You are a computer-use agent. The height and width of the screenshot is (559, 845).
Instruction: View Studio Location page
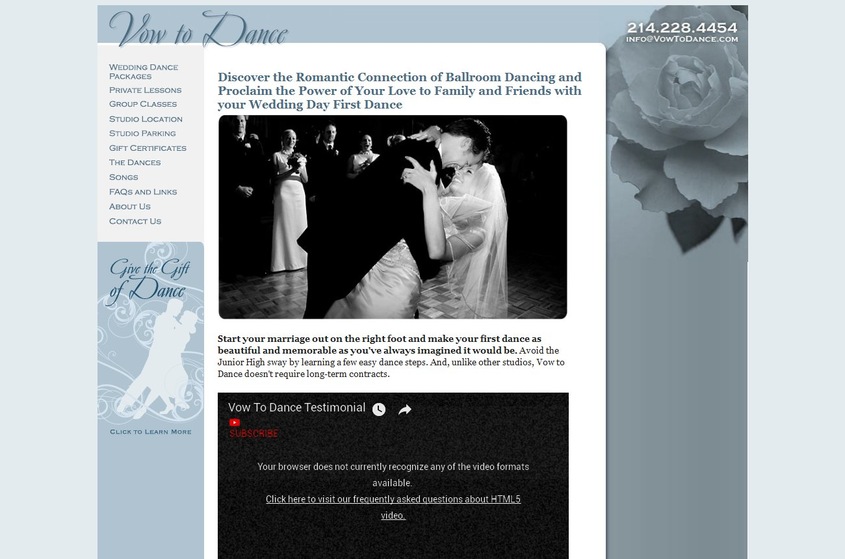click(146, 119)
